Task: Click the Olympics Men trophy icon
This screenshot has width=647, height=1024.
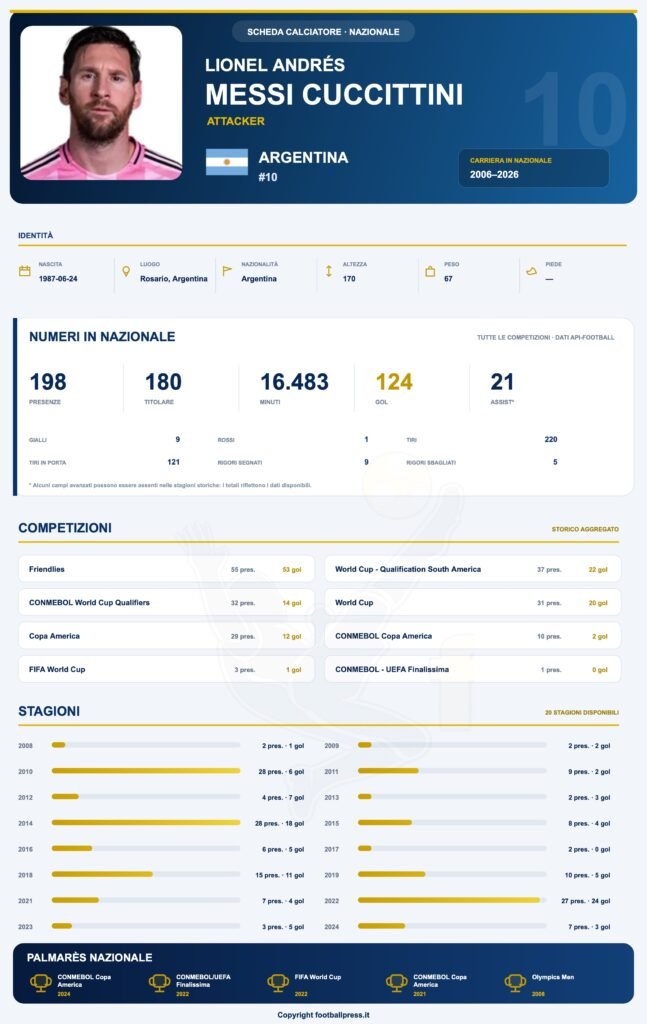Action: (515, 982)
